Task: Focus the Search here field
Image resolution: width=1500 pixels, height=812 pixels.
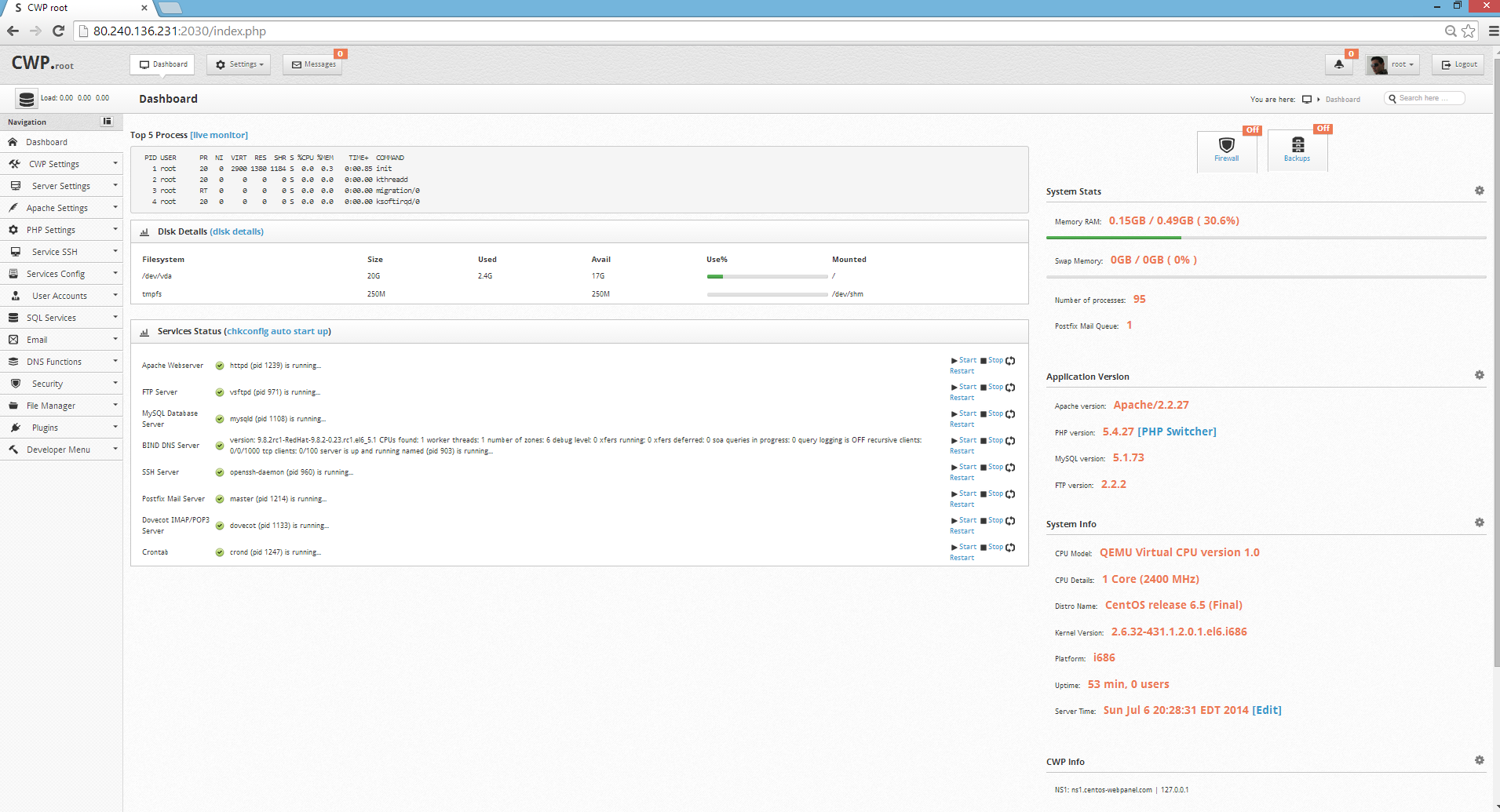Action: tap(1425, 98)
